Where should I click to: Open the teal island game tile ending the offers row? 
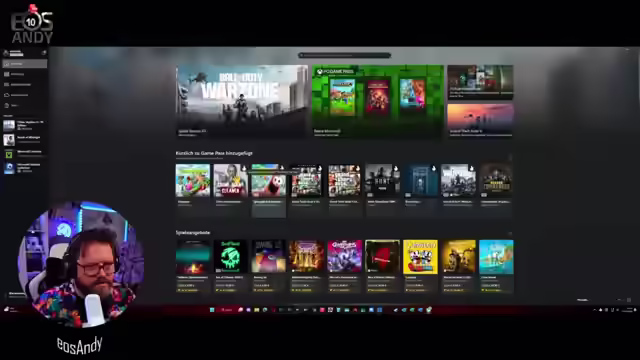496,266
